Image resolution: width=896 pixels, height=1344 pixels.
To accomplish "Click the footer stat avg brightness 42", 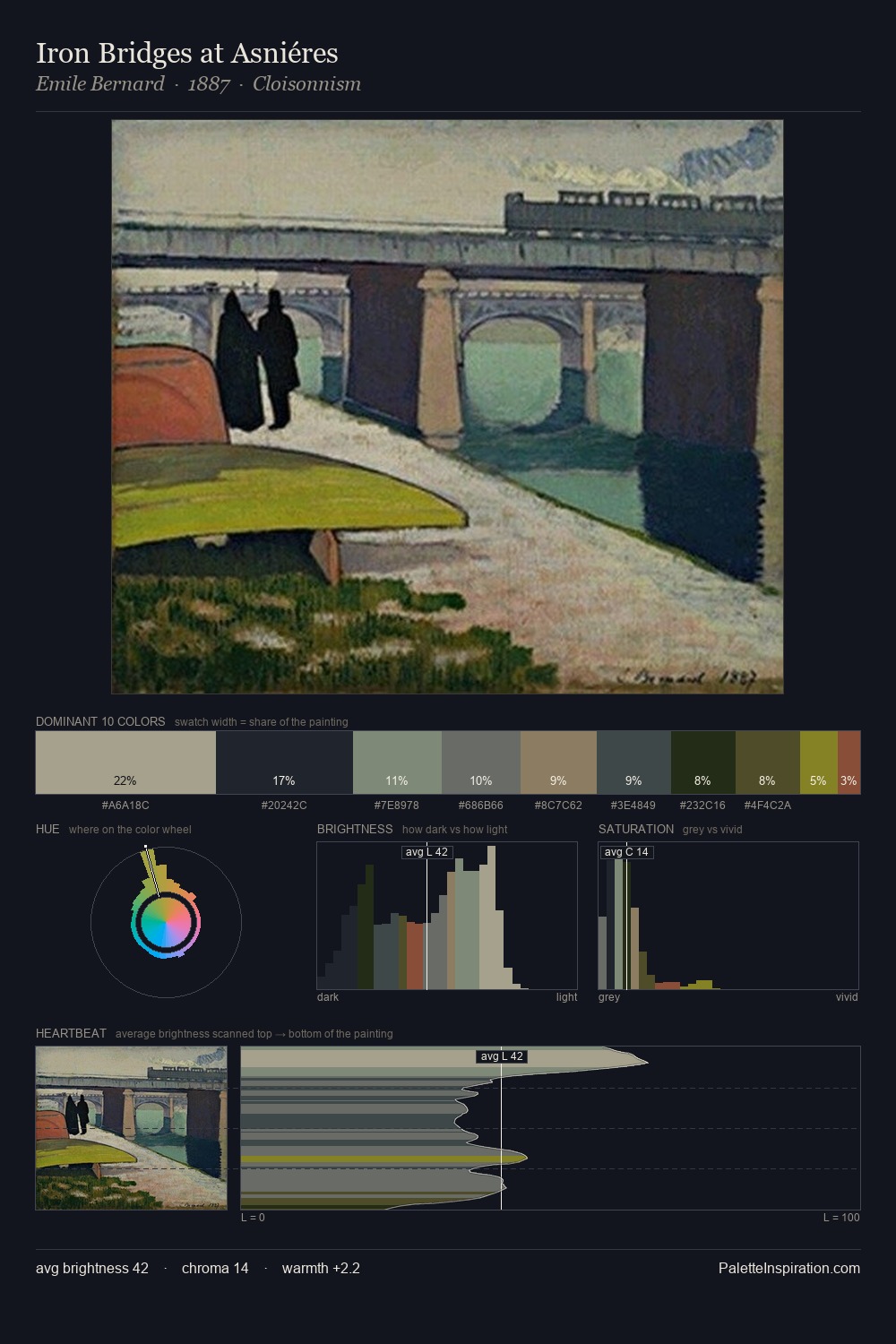I will pyautogui.click(x=92, y=1268).
